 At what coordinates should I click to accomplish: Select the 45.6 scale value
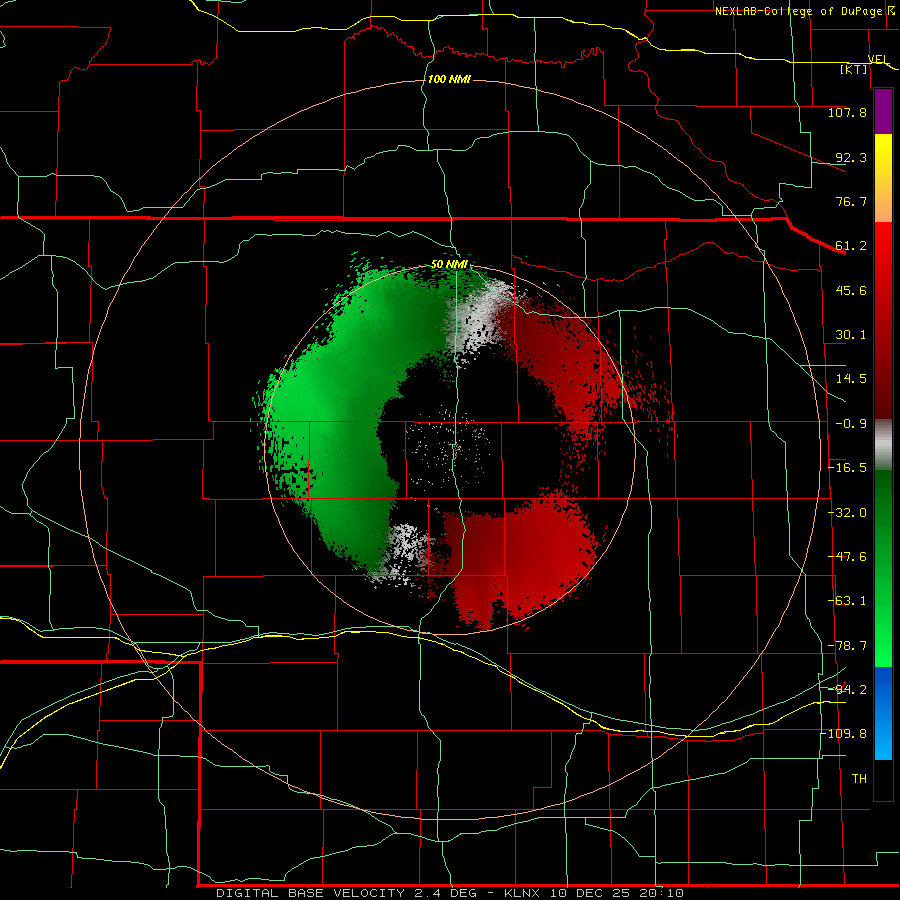(851, 290)
